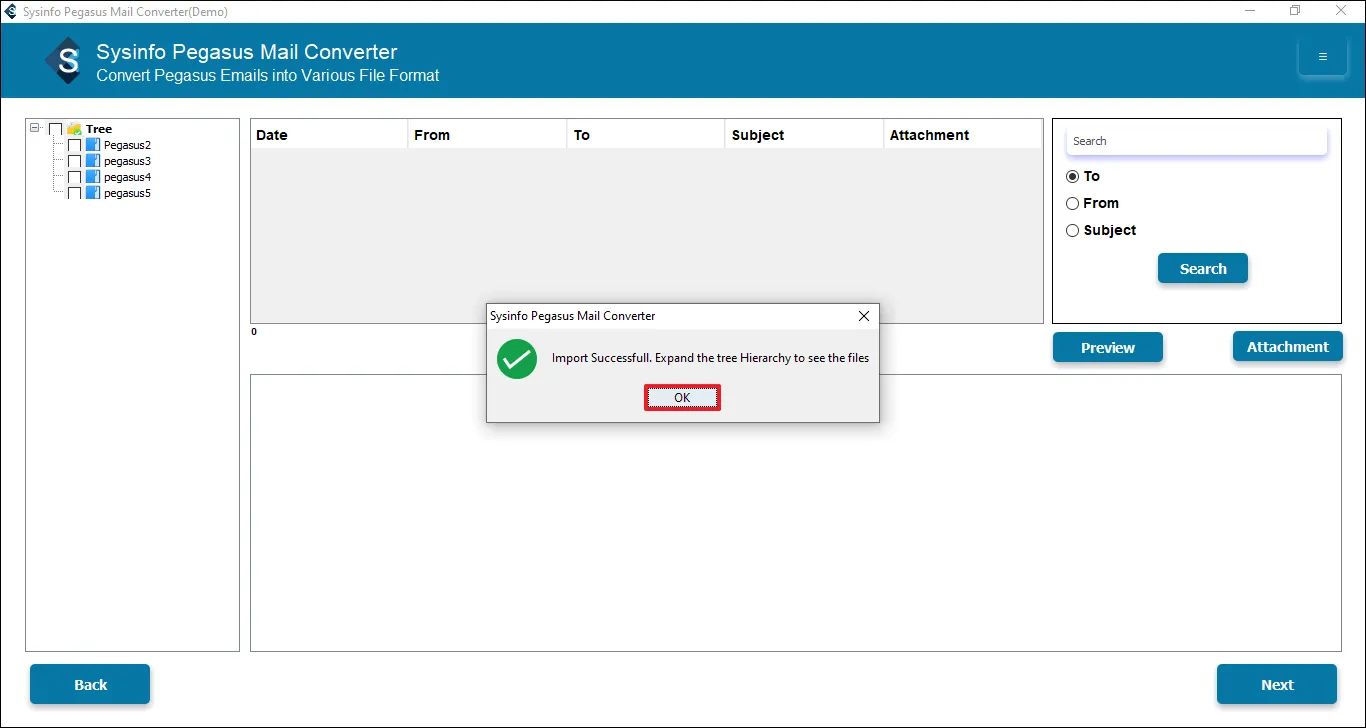Viewport: 1366px width, 728px height.
Task: Close the Import Successful dialog with X
Action: (x=864, y=316)
